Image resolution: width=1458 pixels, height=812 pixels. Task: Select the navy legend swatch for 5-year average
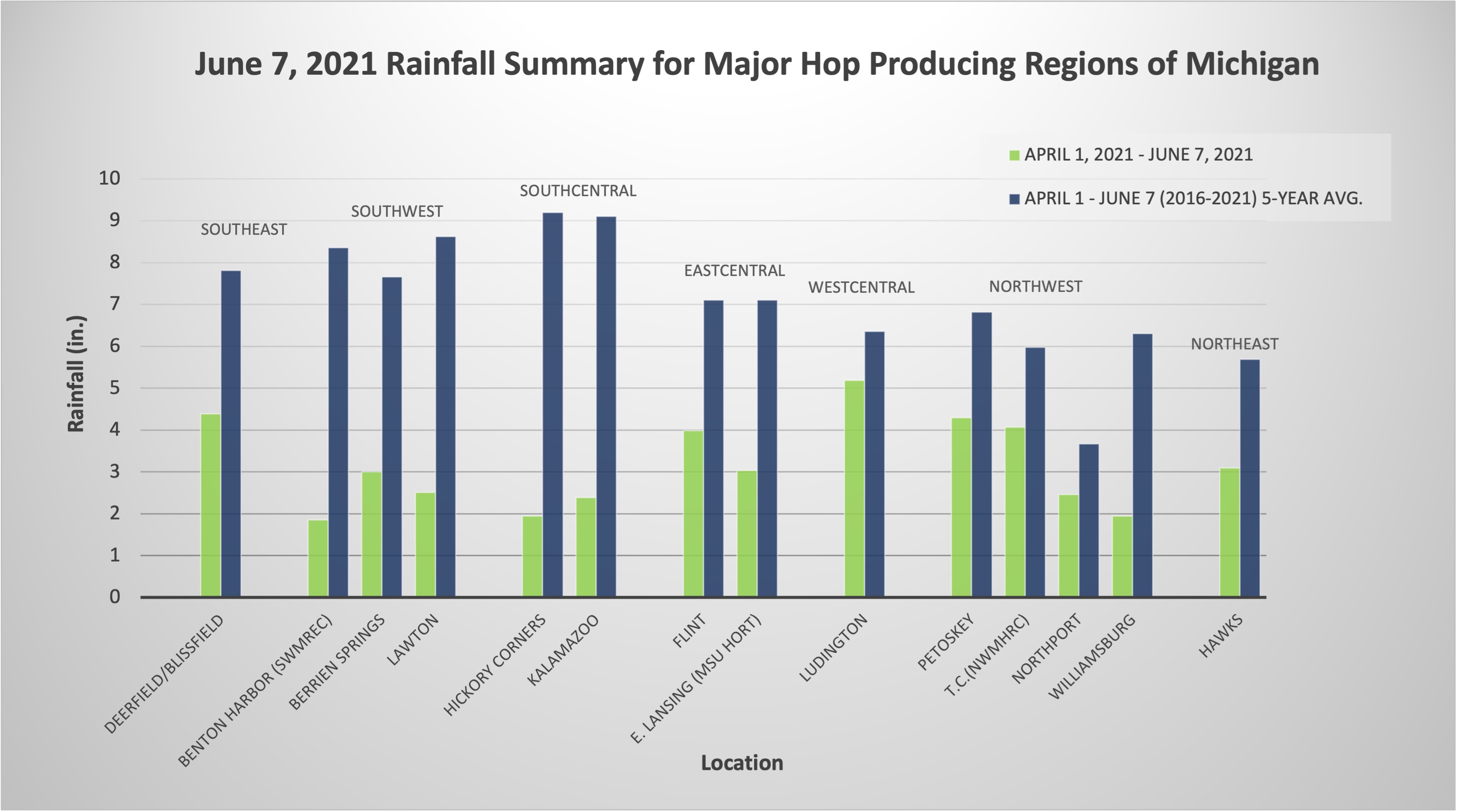pyautogui.click(x=1014, y=199)
